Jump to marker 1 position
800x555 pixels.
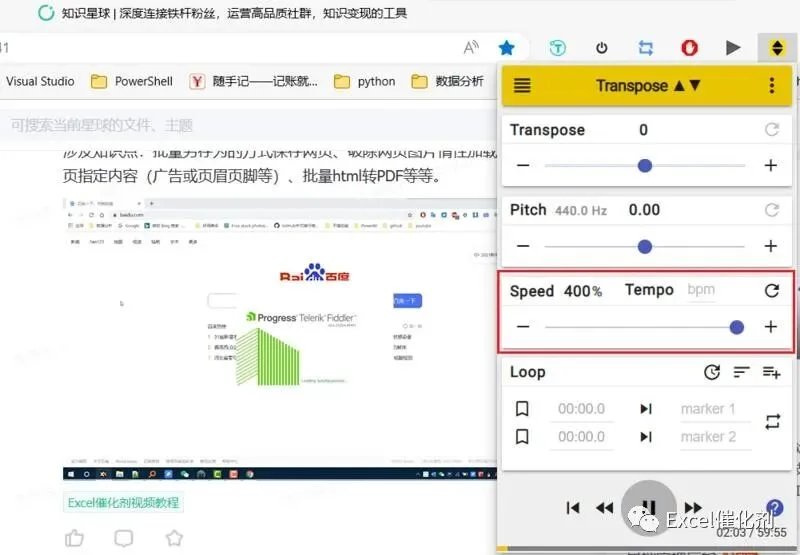tap(646, 409)
